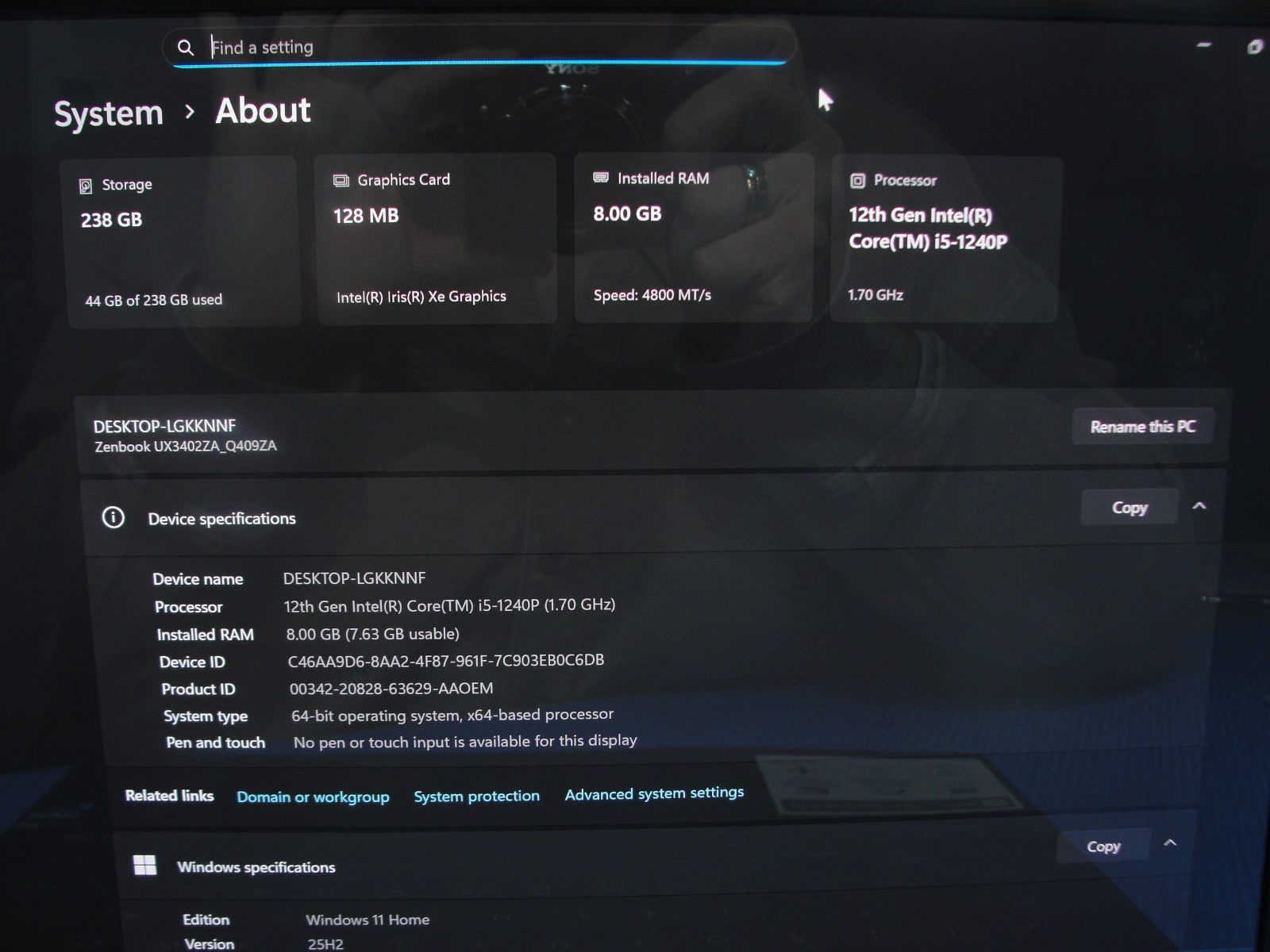Select the About breadcrumb title
This screenshot has height=952, width=1270.
(x=263, y=111)
